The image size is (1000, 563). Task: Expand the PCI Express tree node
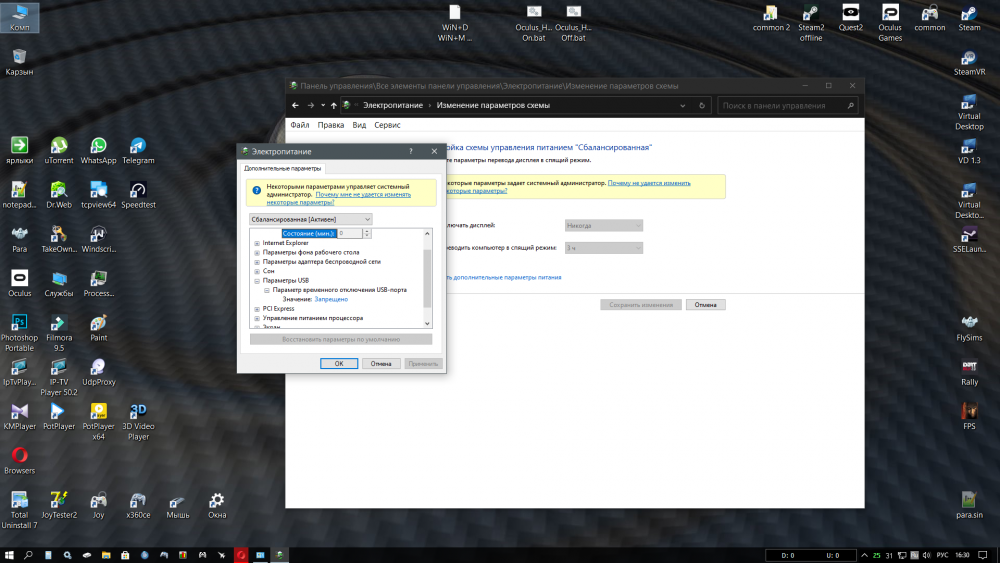257,309
